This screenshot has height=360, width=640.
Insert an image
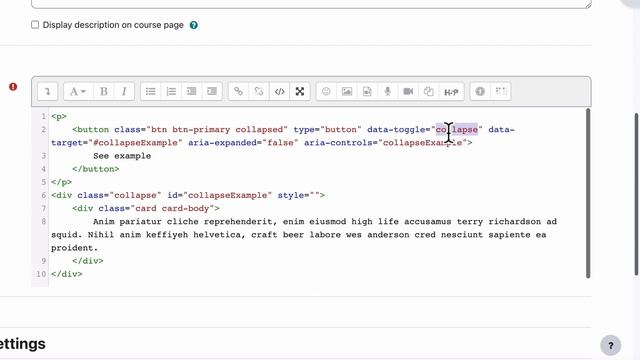[x=347, y=91]
